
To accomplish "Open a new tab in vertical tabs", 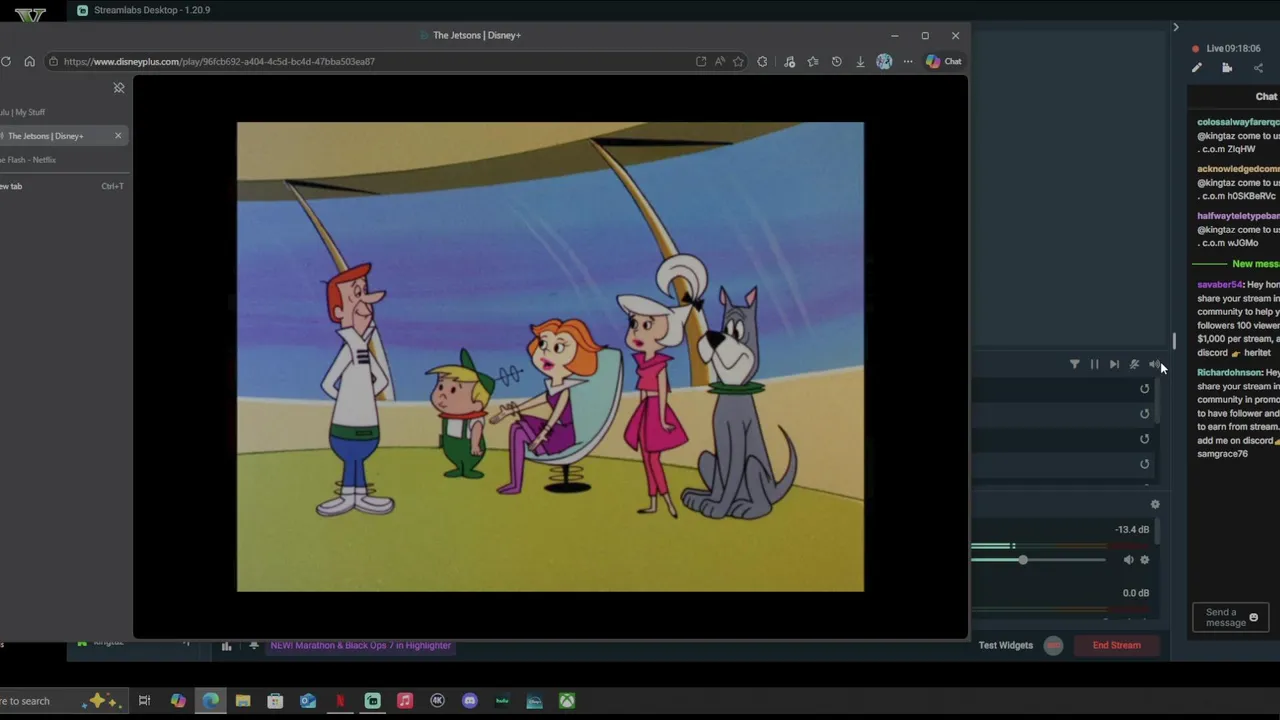I will [64, 186].
